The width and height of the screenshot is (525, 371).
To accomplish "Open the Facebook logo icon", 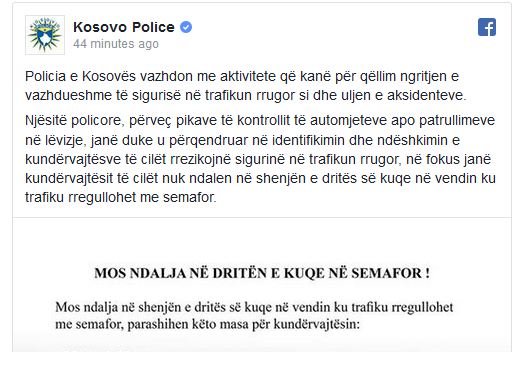I will pos(487,27).
